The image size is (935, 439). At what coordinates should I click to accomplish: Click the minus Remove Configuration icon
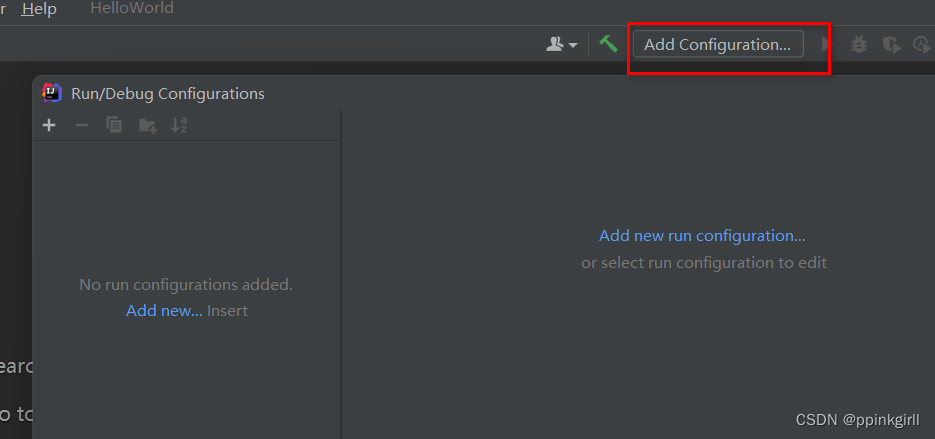coord(82,125)
